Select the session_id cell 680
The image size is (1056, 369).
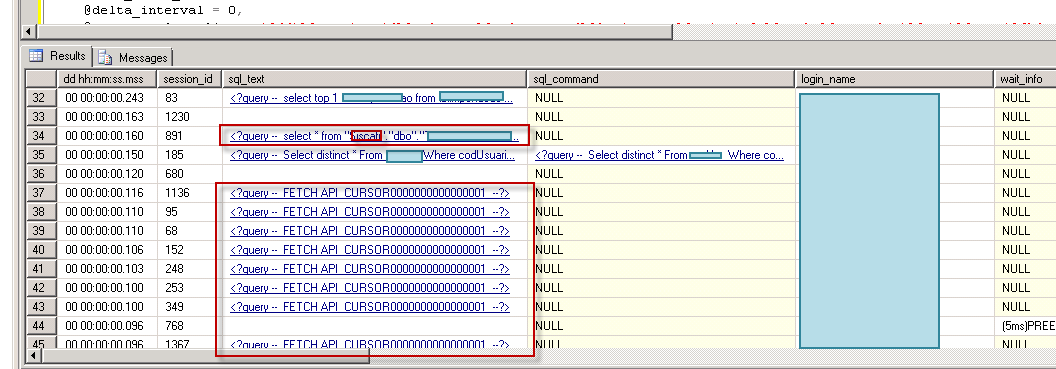pos(189,174)
